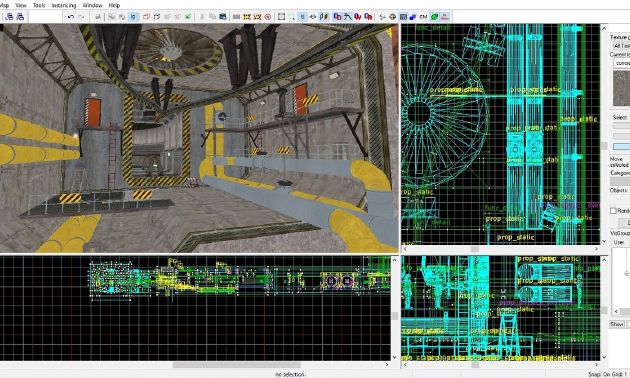Viewport: 630px width, 378px height.
Task: Click the red Hide Selected Objects icon
Action: (146, 17)
